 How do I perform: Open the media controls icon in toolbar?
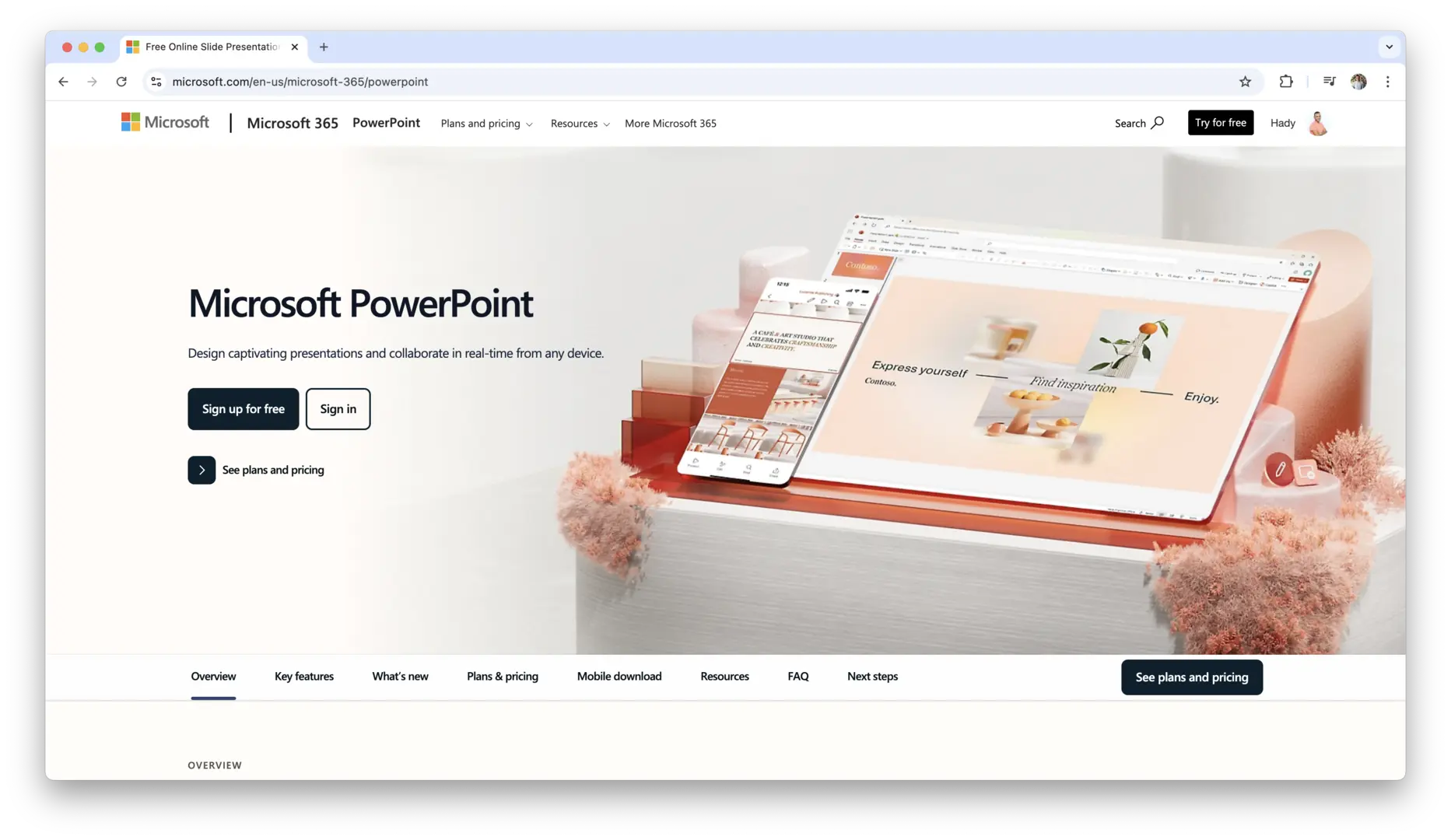(x=1329, y=82)
